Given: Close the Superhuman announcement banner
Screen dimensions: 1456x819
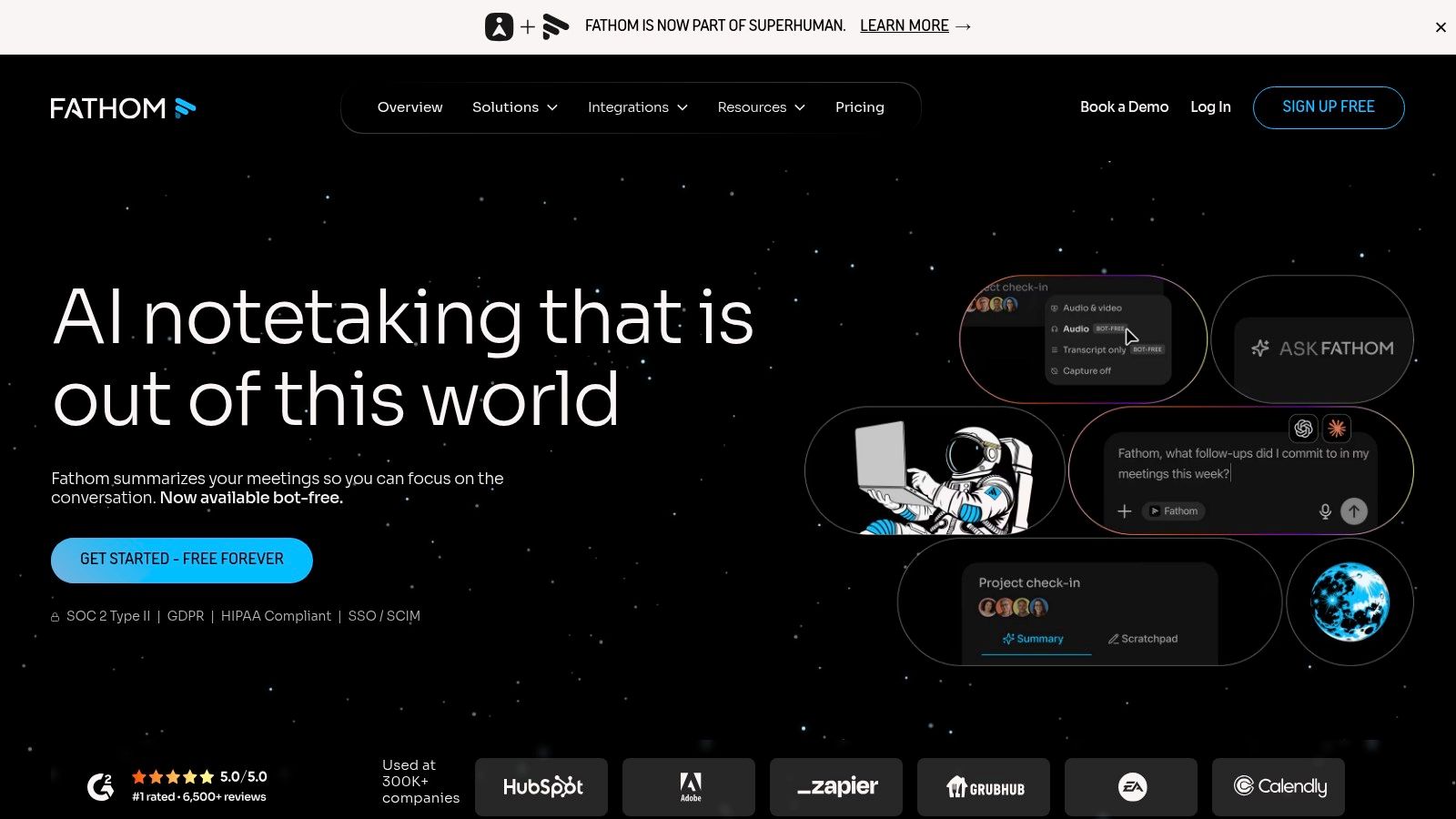Looking at the screenshot, I should (1441, 27).
